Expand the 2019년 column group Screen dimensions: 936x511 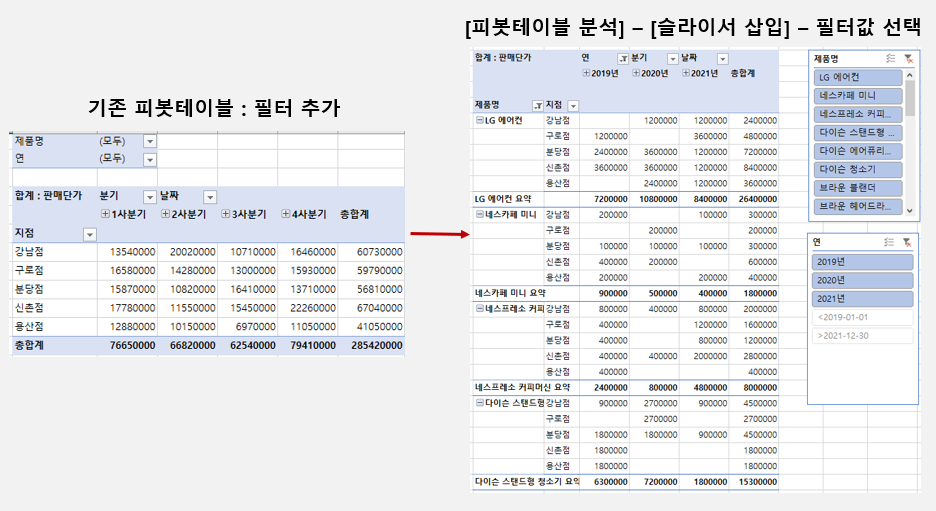[x=586, y=73]
